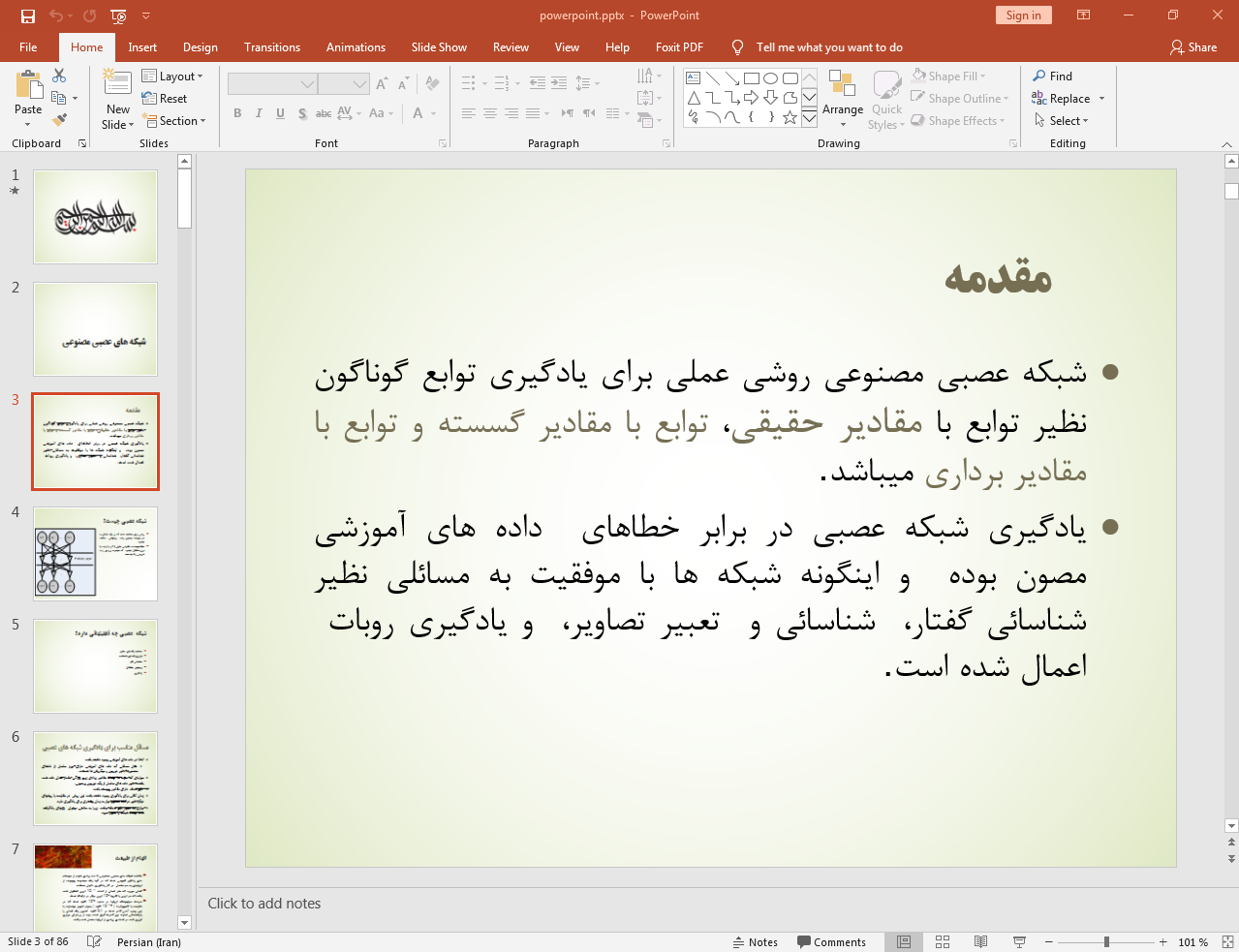Toggle the Notes pane
The width and height of the screenshot is (1239, 952).
coord(756,942)
